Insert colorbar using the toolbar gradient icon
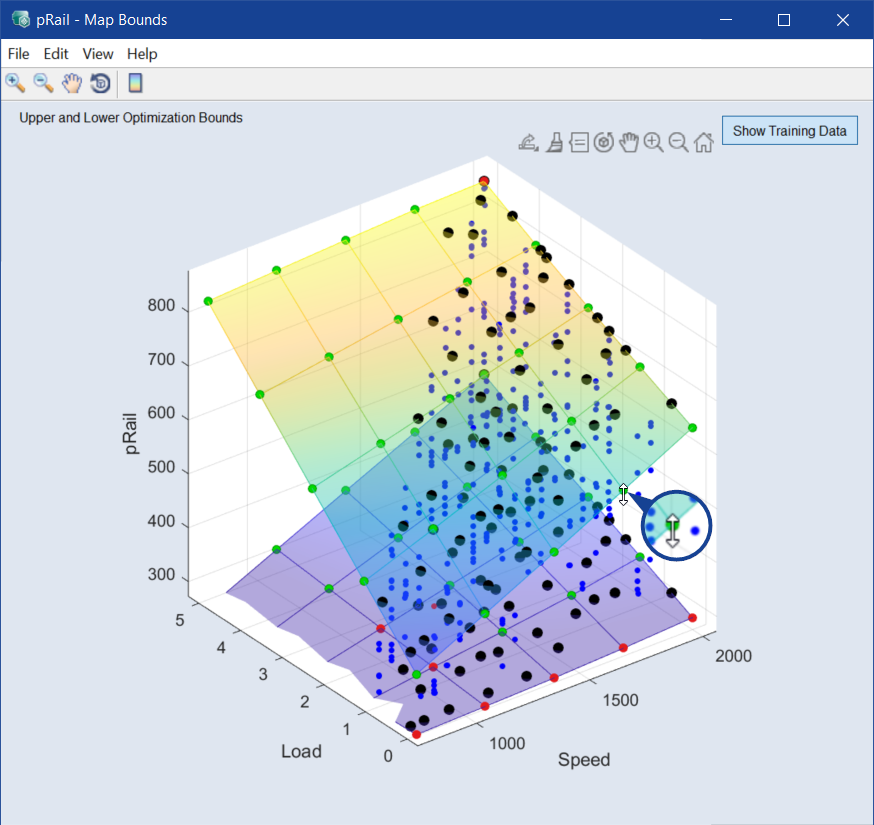874x825 pixels. pyautogui.click(x=135, y=83)
